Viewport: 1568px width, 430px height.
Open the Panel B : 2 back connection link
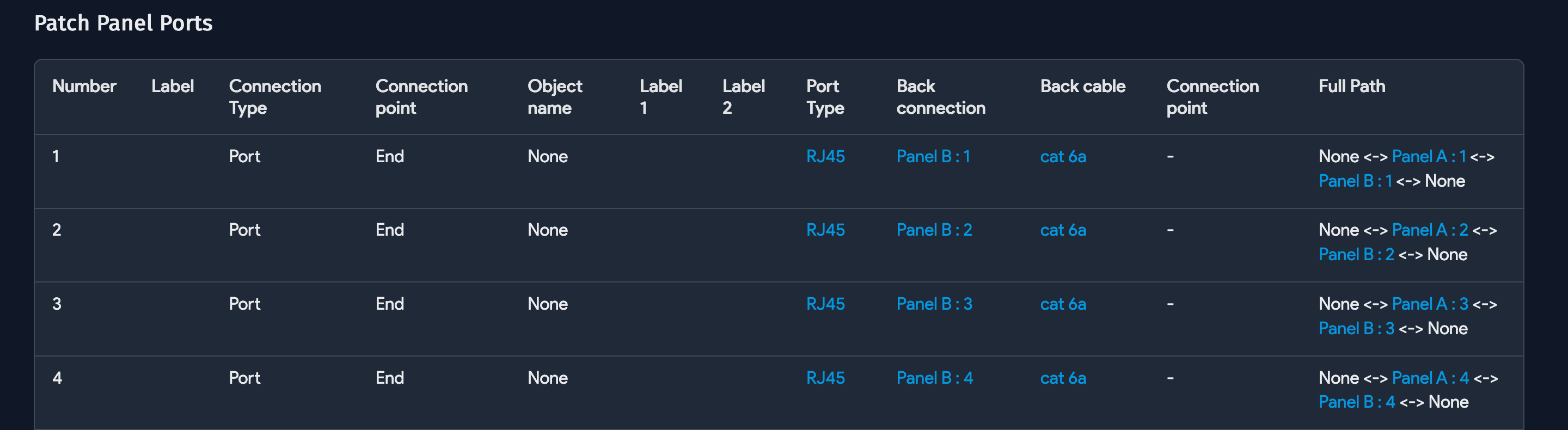934,230
